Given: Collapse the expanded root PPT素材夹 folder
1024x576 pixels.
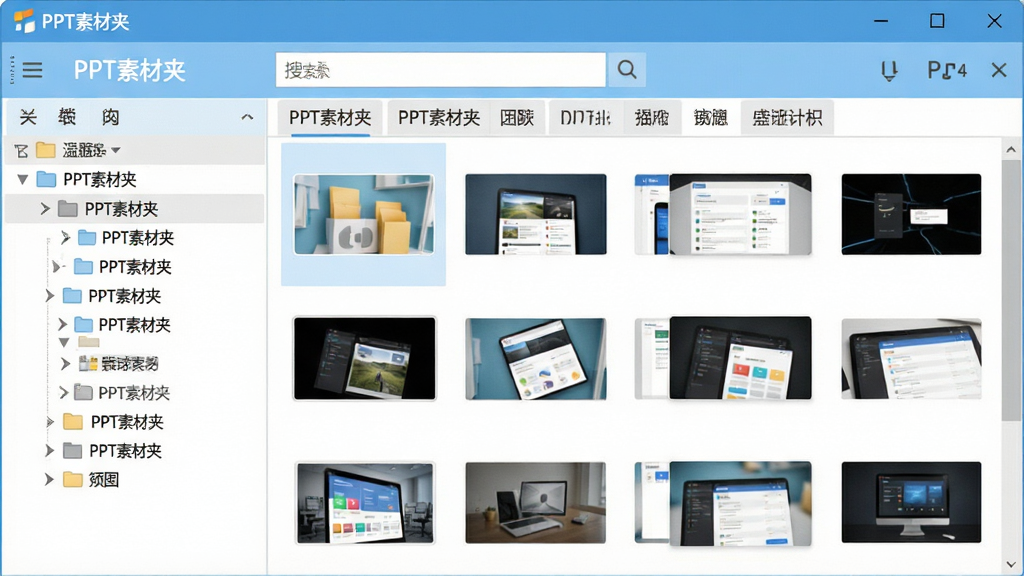Looking at the screenshot, I should (x=23, y=179).
